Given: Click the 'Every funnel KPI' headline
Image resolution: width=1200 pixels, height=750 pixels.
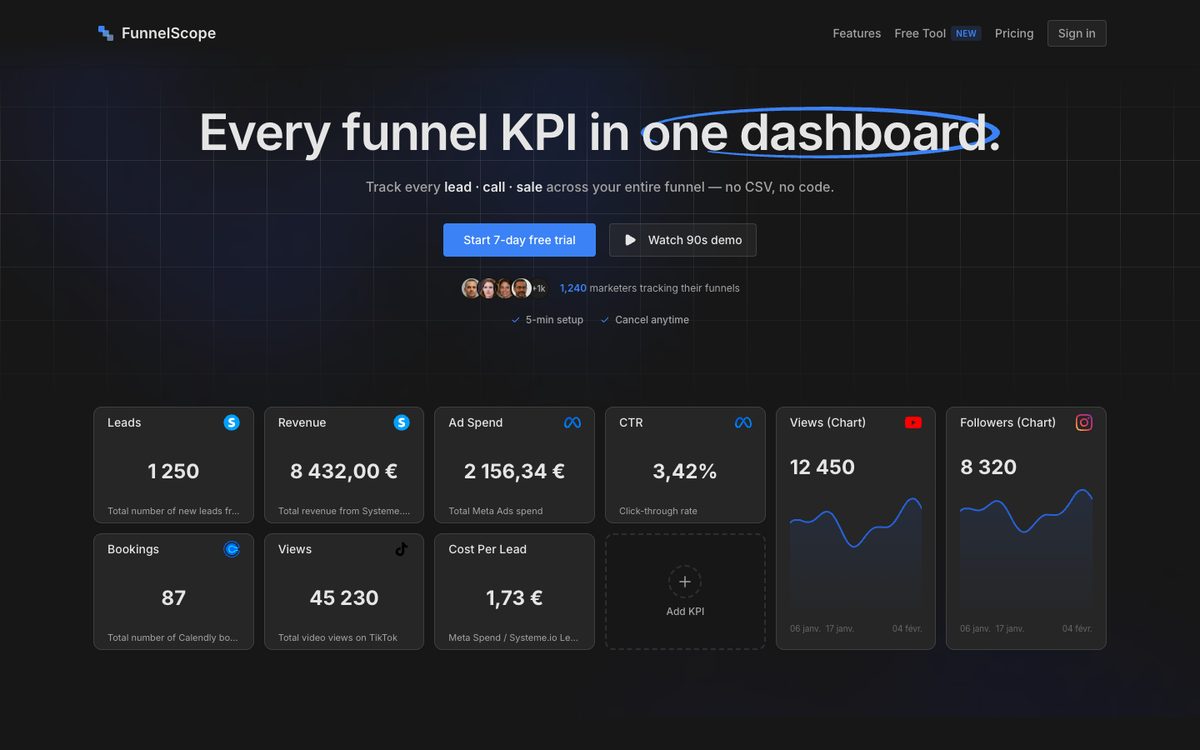Looking at the screenshot, I should point(415,133).
